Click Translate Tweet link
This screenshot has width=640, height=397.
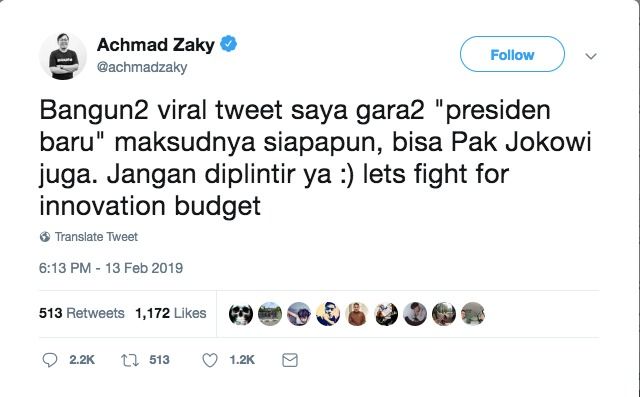point(96,237)
